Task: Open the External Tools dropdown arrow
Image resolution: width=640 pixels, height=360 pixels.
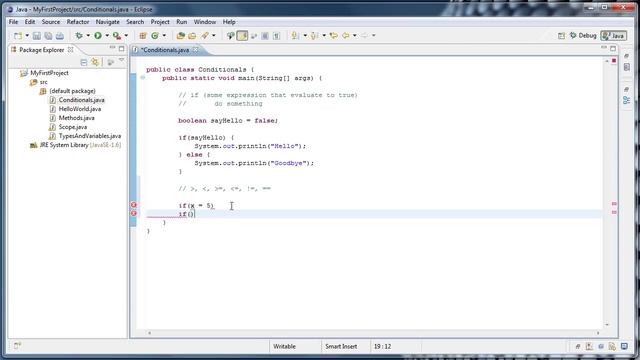Action: coord(126,36)
